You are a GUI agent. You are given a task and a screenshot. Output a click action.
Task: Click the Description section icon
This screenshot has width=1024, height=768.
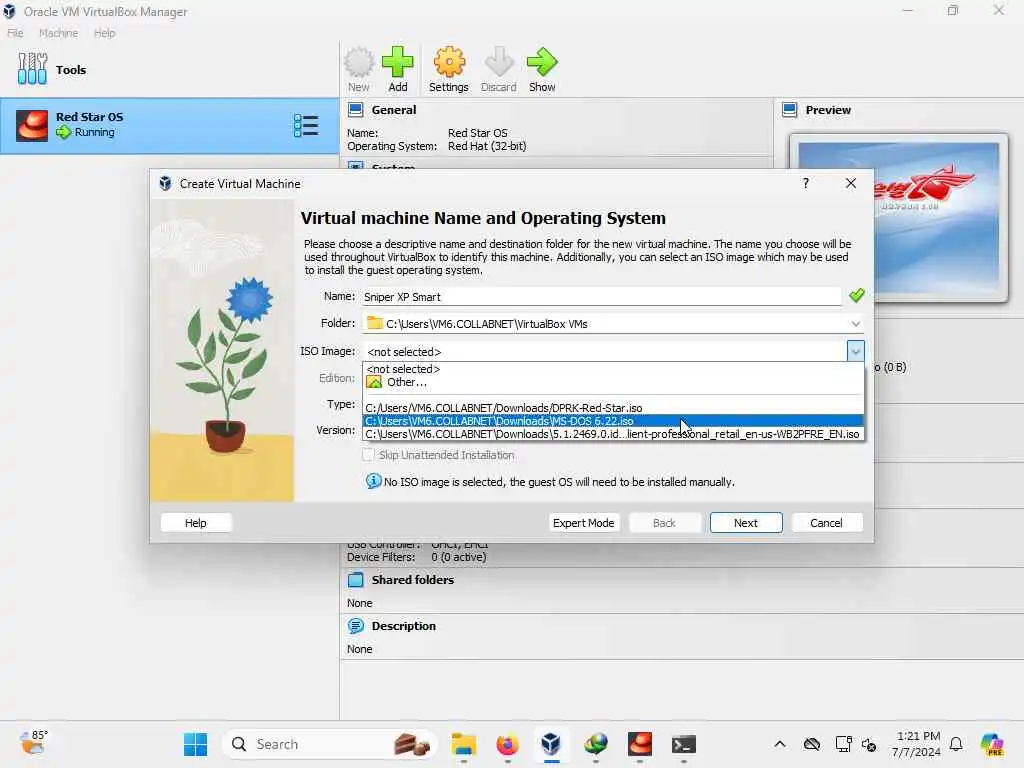click(356, 626)
